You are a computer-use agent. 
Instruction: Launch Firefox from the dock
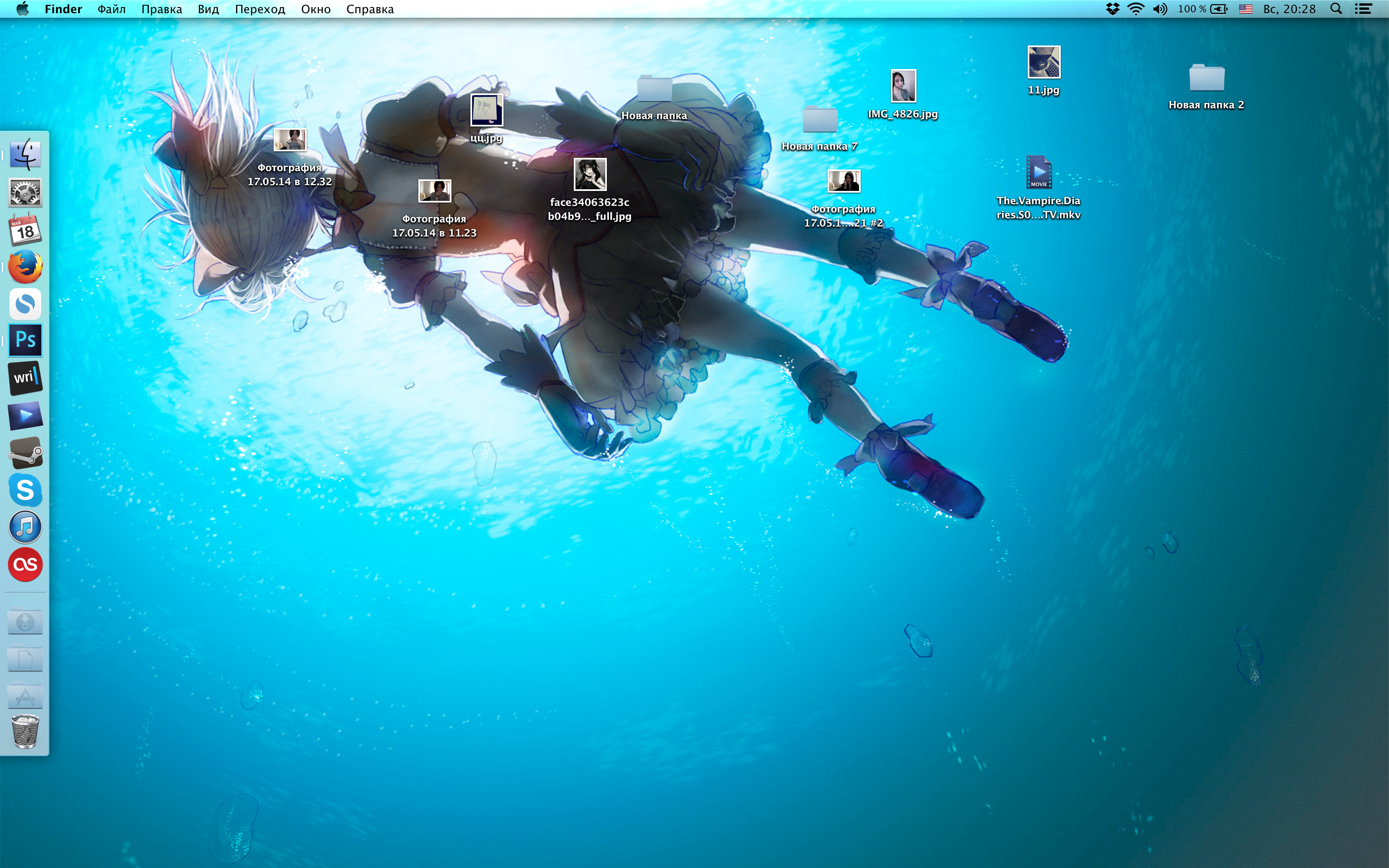pyautogui.click(x=25, y=267)
